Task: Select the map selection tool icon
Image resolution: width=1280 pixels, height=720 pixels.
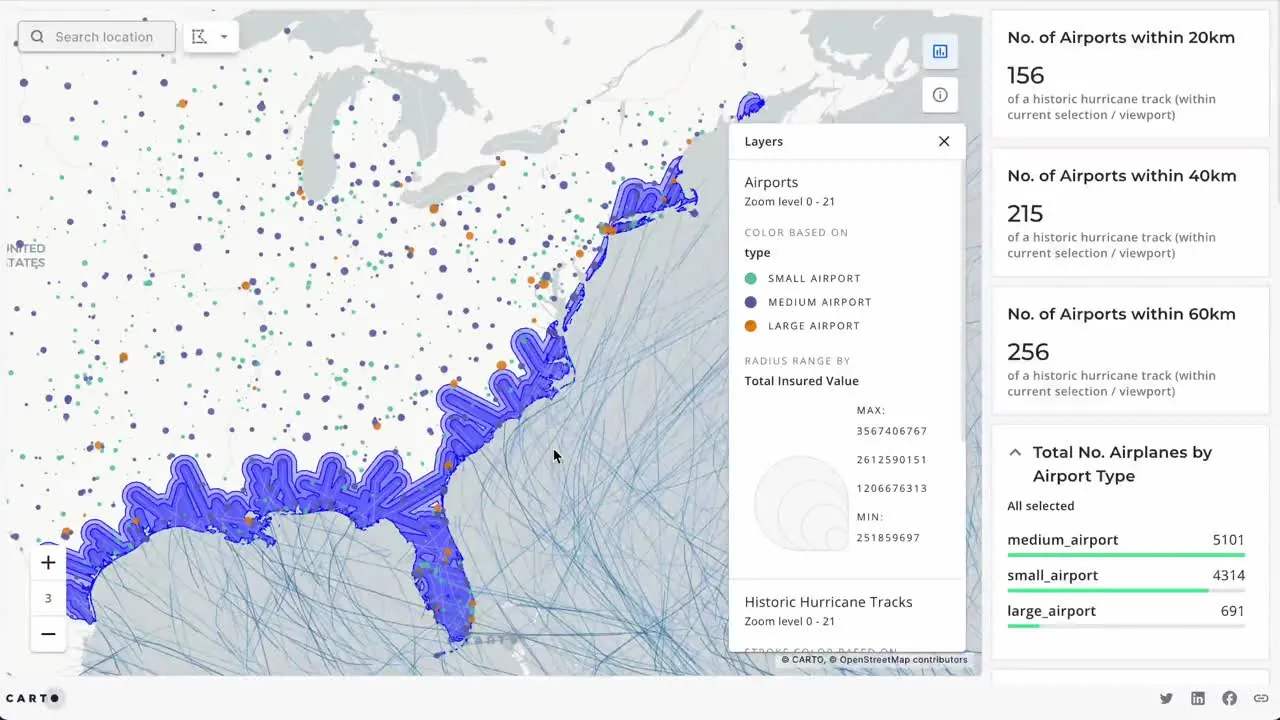Action: click(200, 37)
